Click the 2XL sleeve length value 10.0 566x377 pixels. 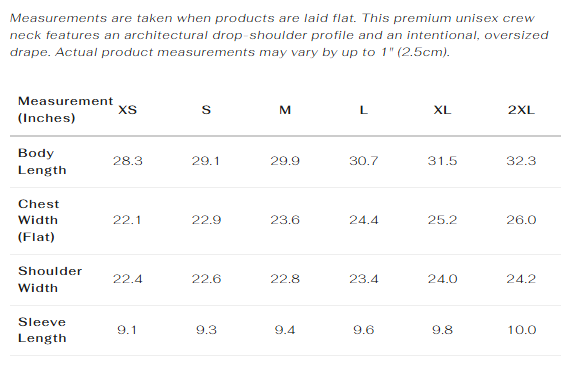[x=522, y=330]
